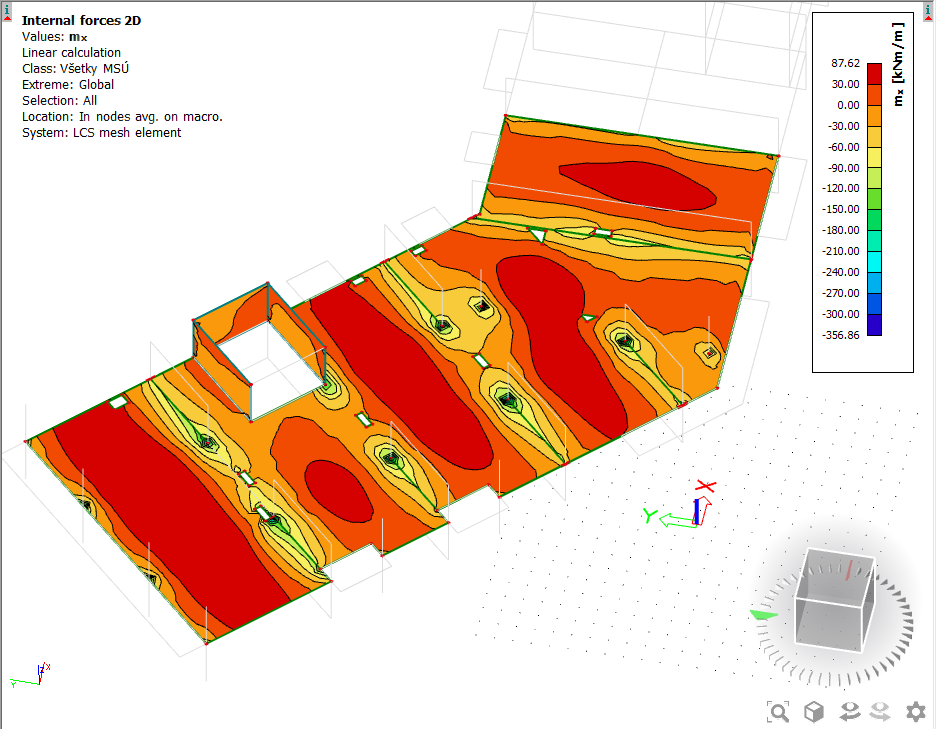Click the zoom-all magnifier icon
936x729 pixels.
[778, 712]
